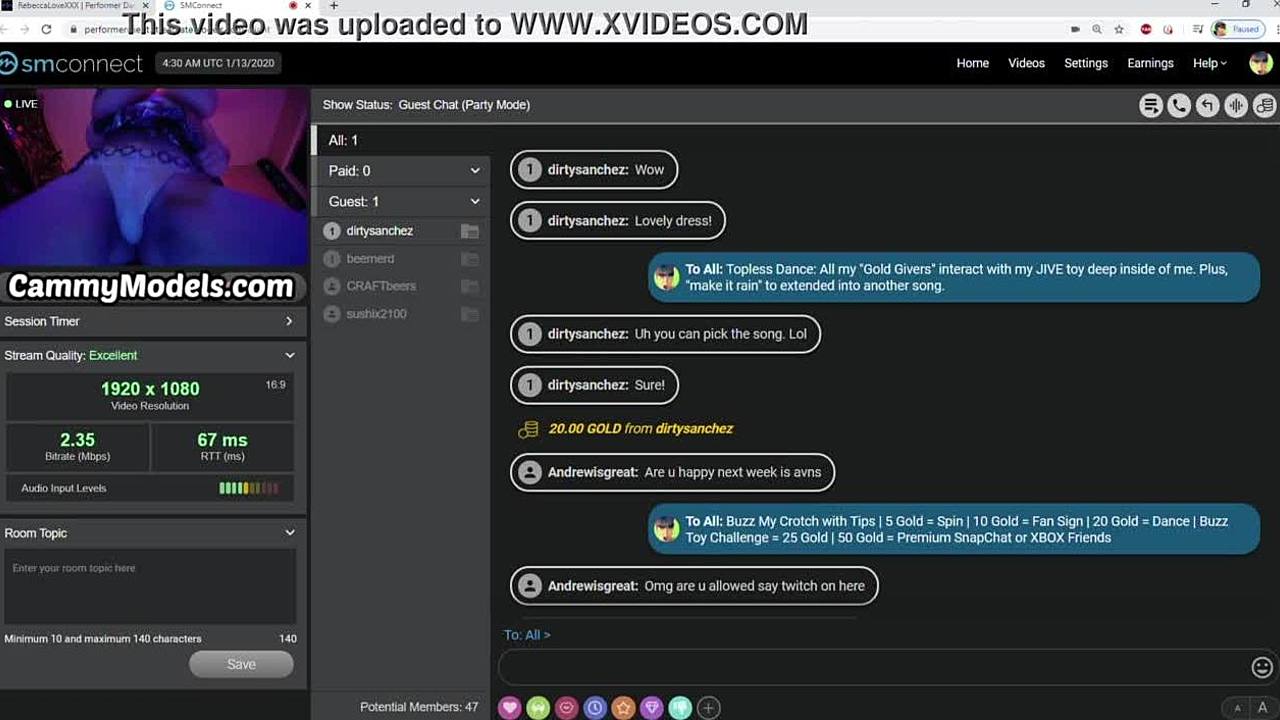Click the audio waveform icon

tap(1236, 106)
